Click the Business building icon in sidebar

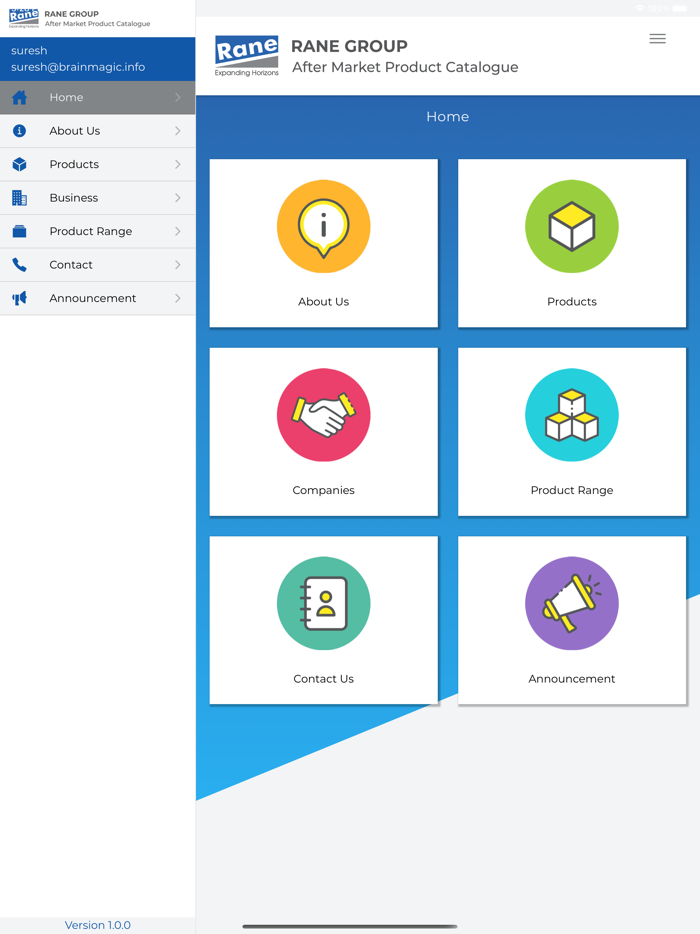(19, 198)
